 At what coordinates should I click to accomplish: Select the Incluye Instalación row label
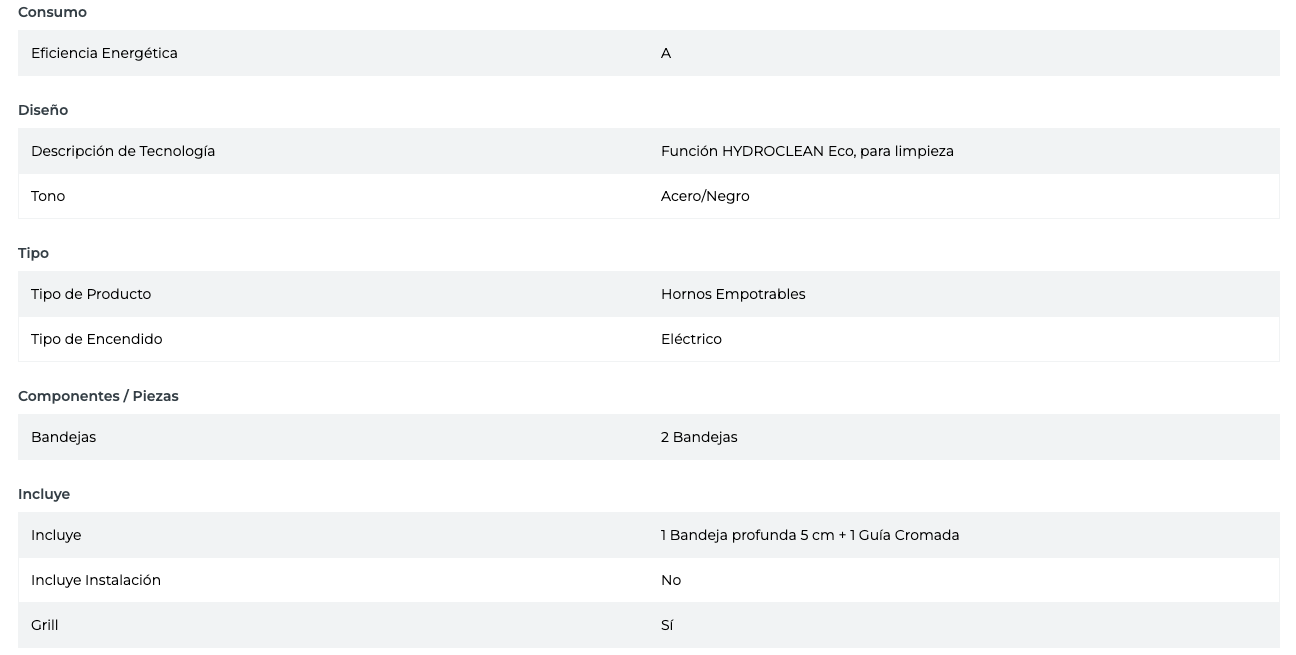(x=96, y=580)
